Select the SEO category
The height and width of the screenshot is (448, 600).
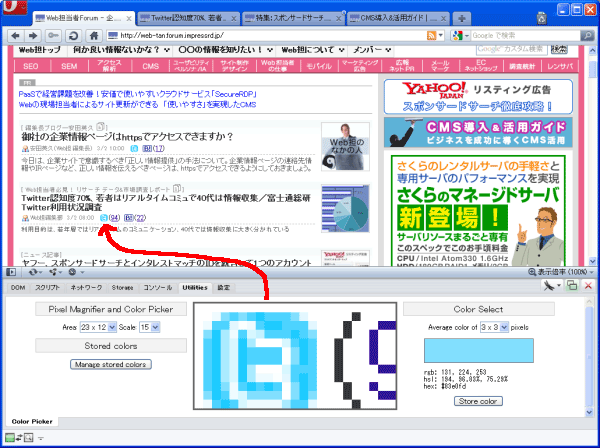point(31,66)
